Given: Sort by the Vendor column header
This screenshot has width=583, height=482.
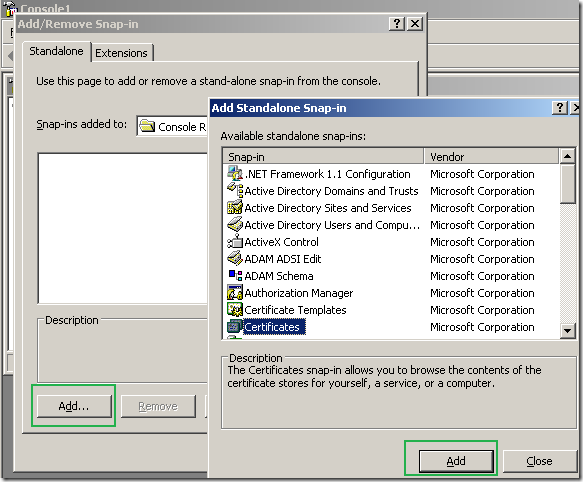Looking at the screenshot, I should [x=491, y=157].
